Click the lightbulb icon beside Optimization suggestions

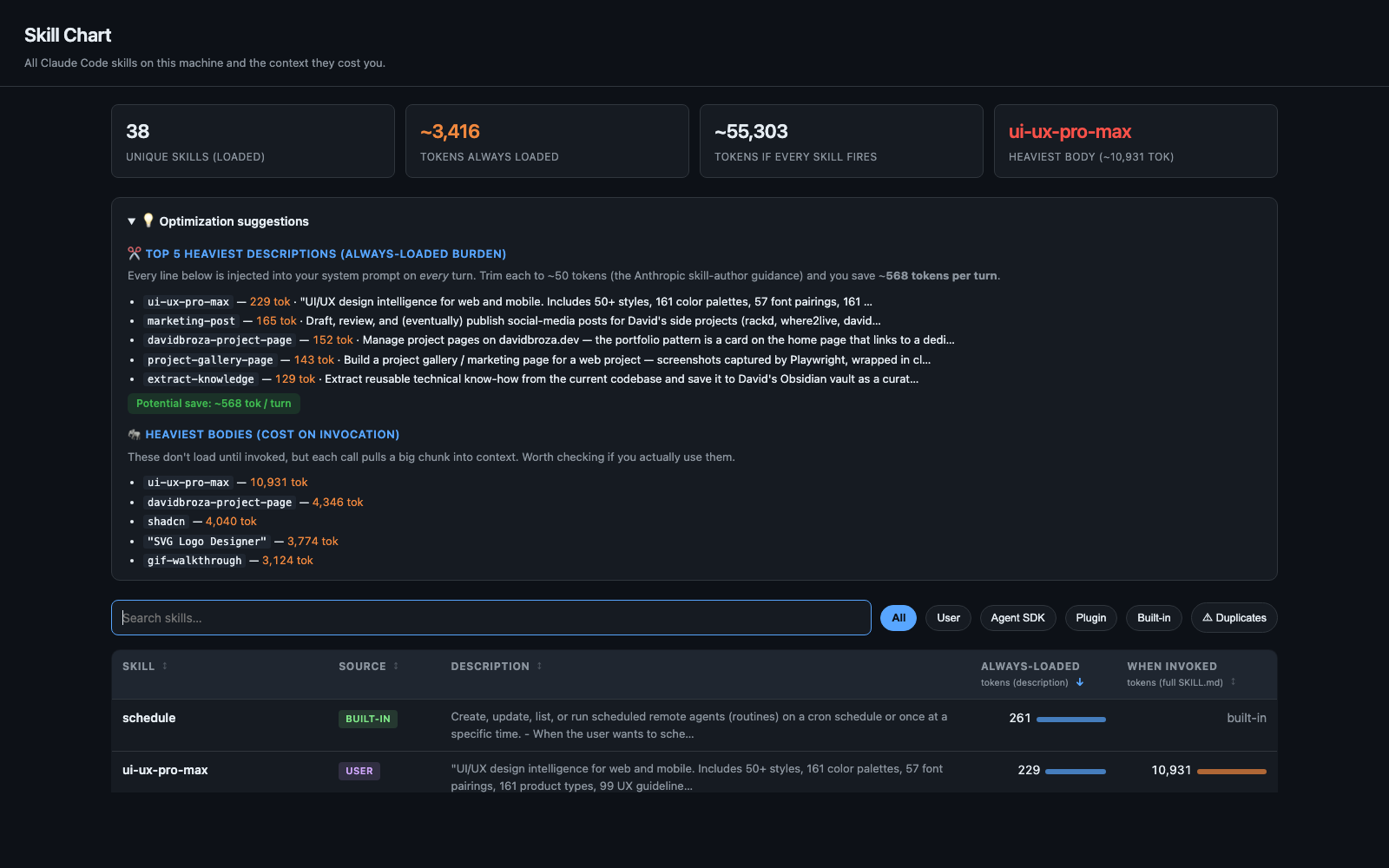[x=148, y=220]
